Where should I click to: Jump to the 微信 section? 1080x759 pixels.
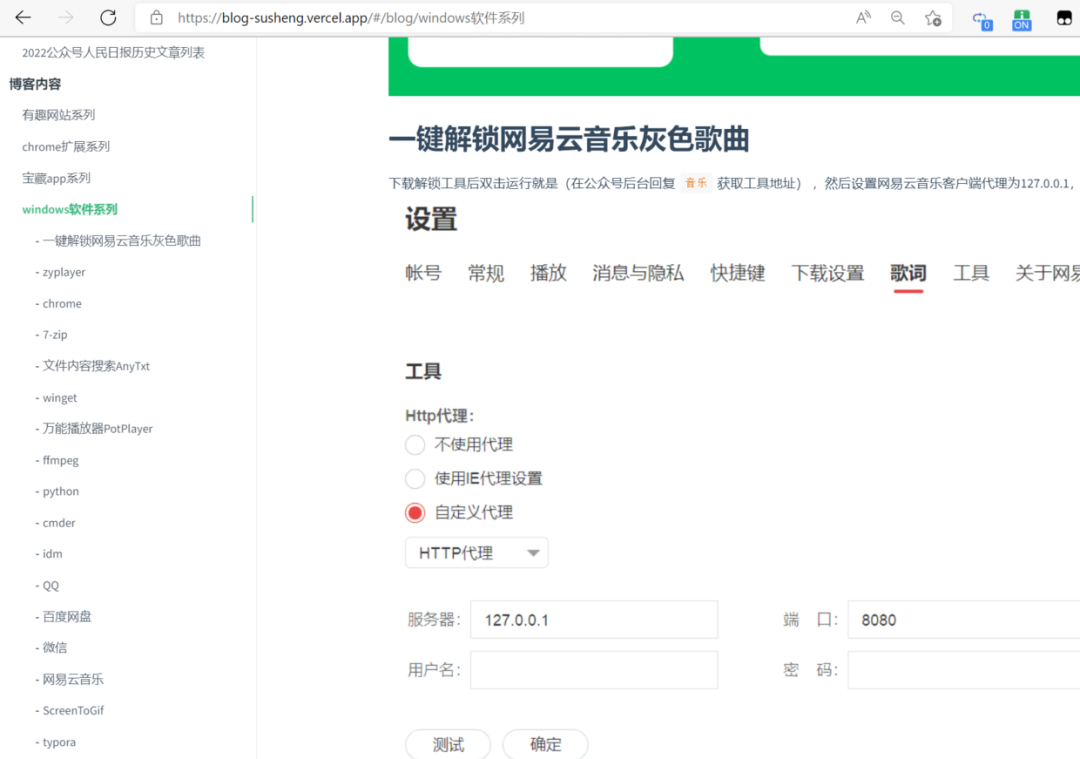point(55,647)
